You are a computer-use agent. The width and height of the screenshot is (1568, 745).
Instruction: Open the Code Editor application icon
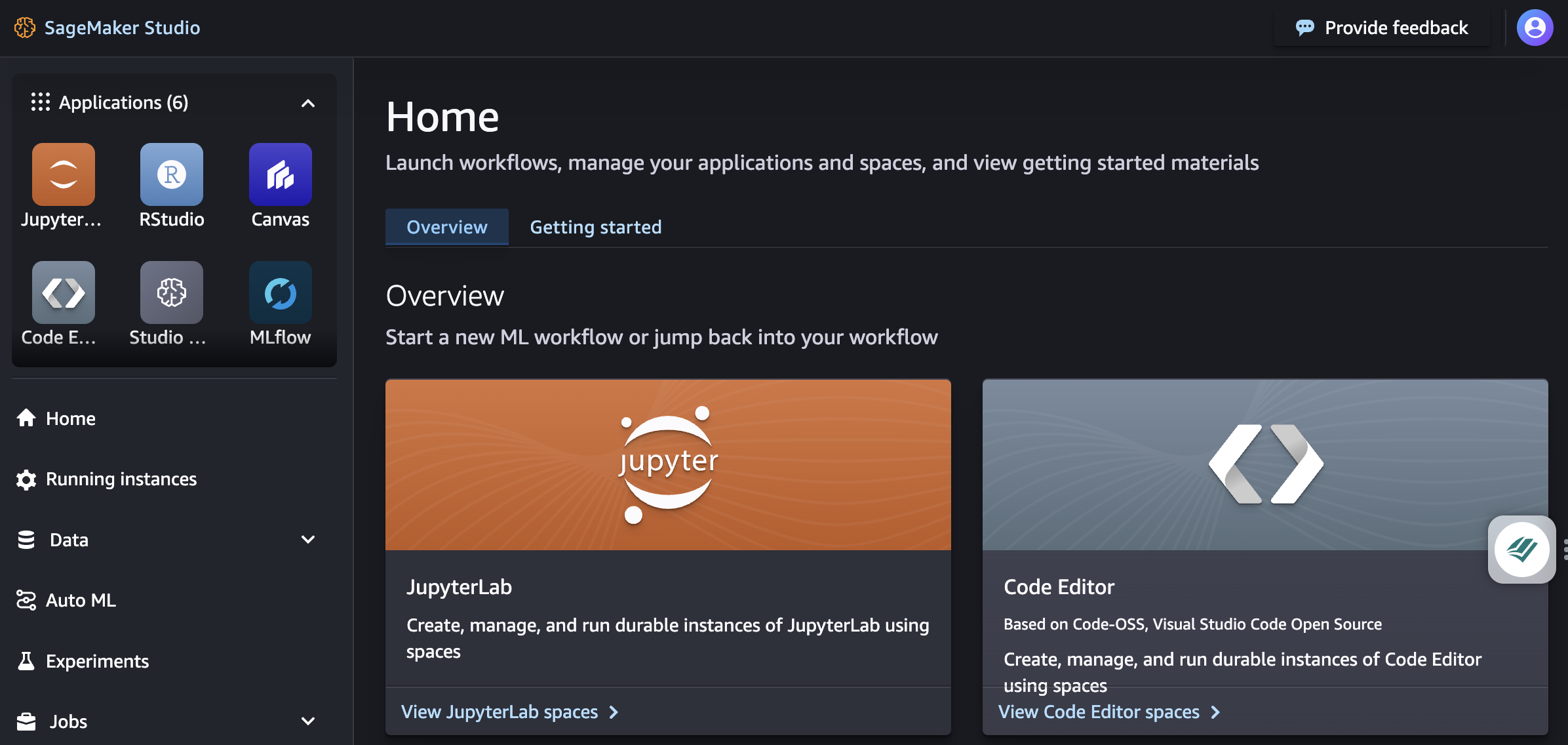pyautogui.click(x=63, y=292)
